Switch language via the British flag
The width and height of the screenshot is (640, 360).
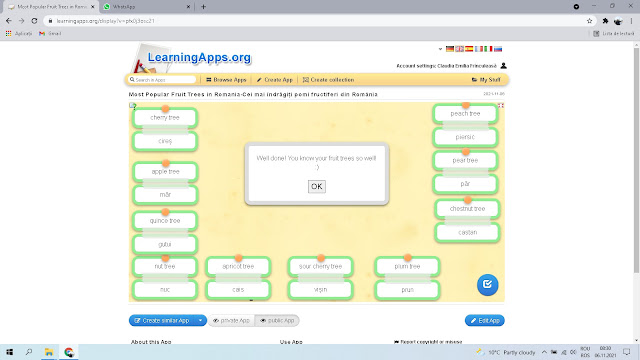pyautogui.click(x=460, y=49)
